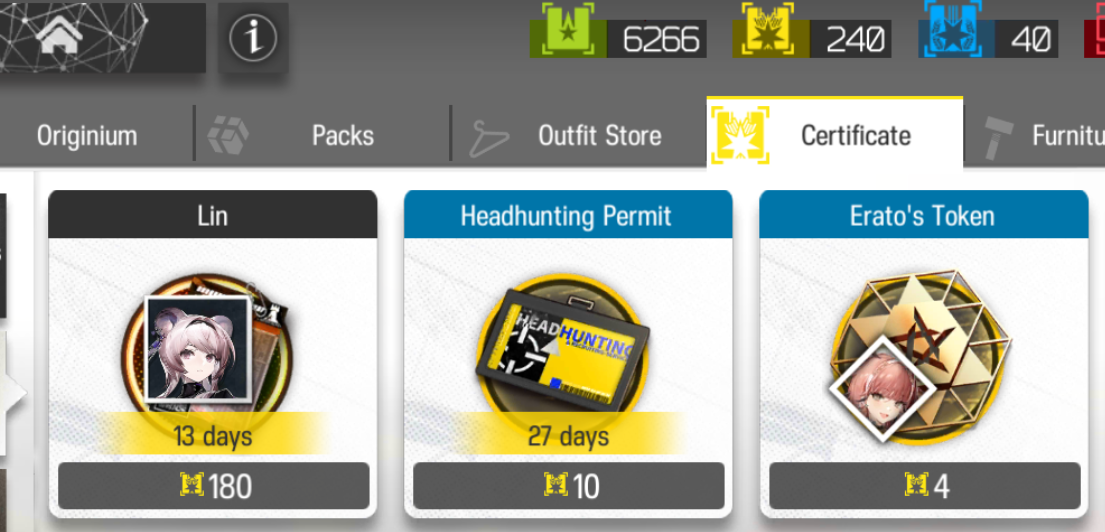Select the blue certificate currency icon showing 40
This screenshot has width=1105, height=532.
(956, 32)
